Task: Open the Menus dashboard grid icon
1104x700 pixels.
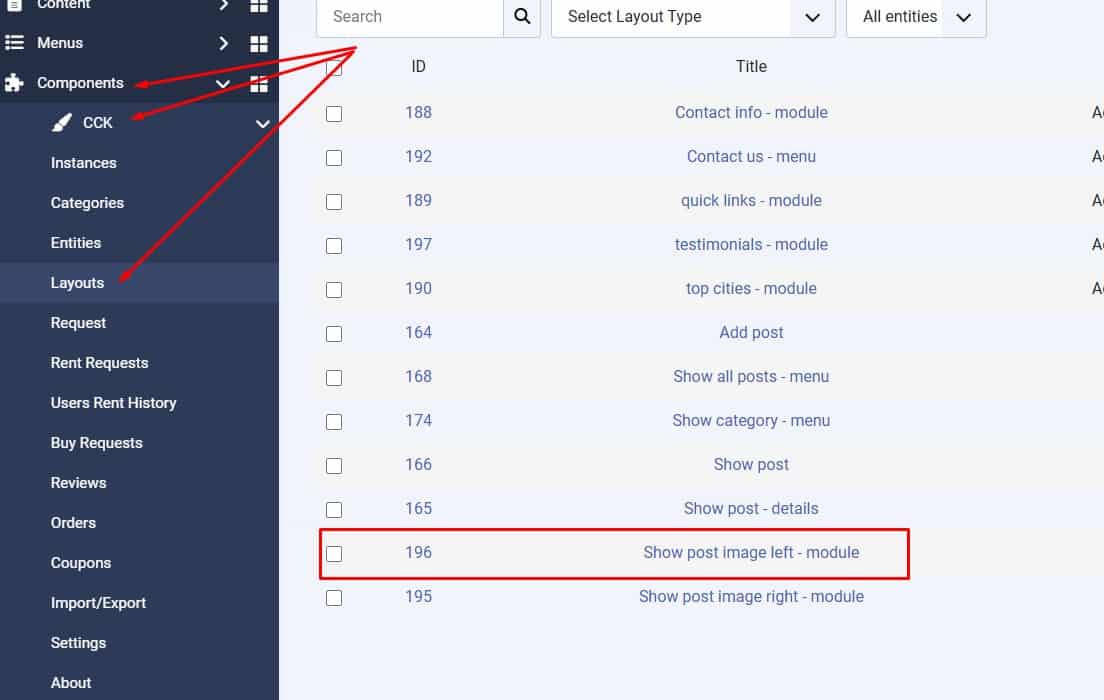Action: pyautogui.click(x=259, y=44)
